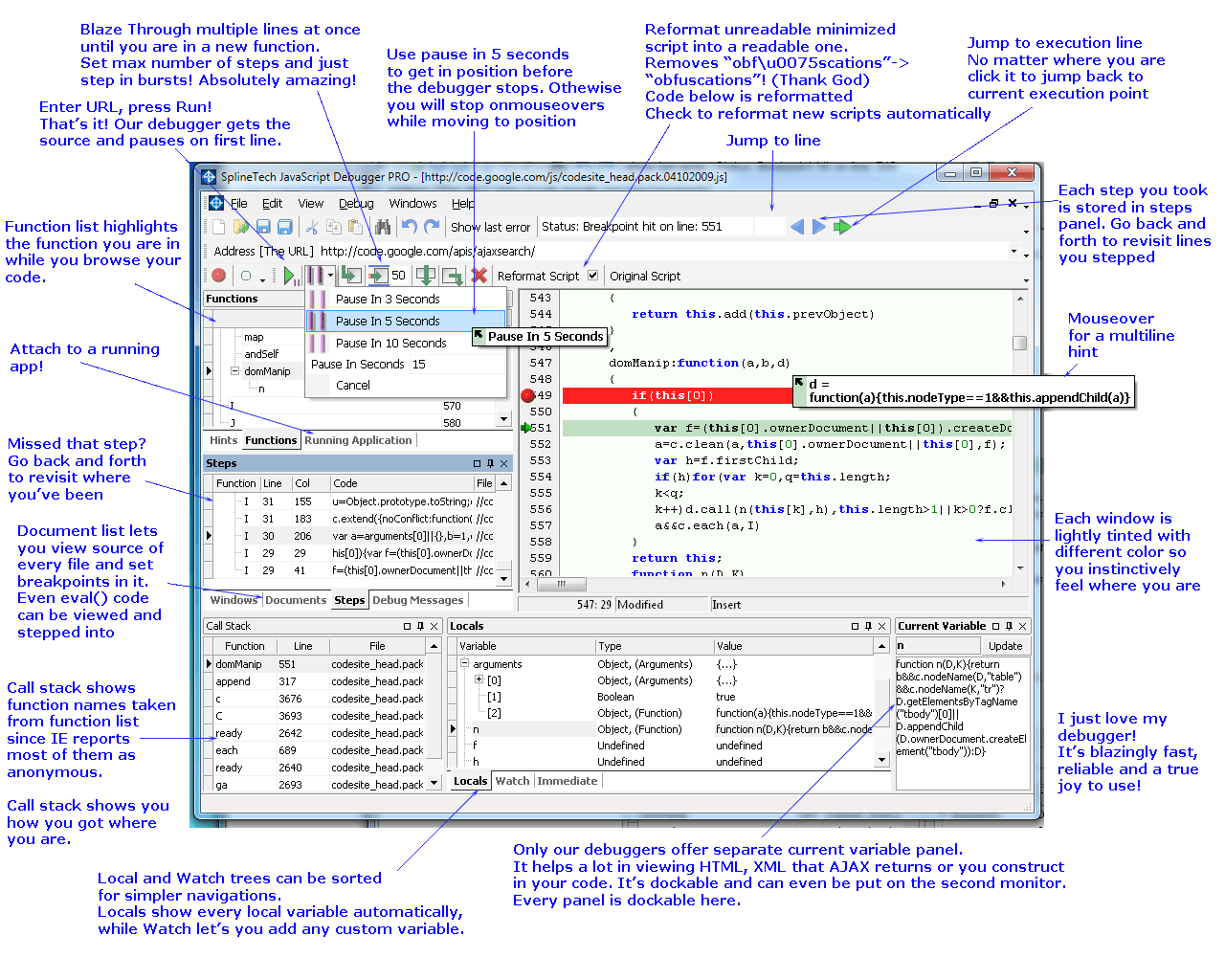The image size is (1225, 980).
Task: Click the code editor vertical scrollbar thumb
Action: [1020, 343]
